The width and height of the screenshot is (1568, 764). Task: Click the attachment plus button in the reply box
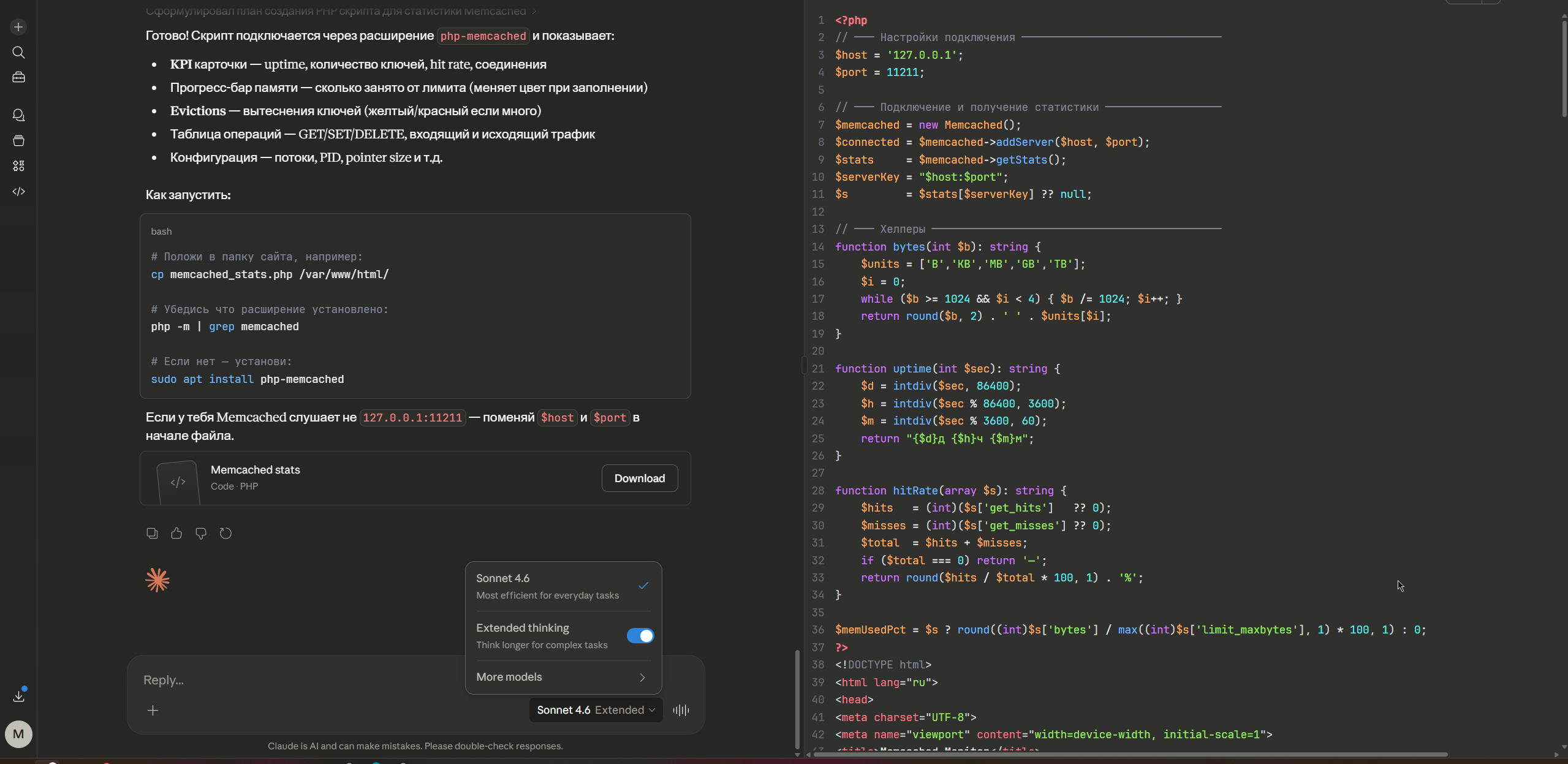[153, 711]
